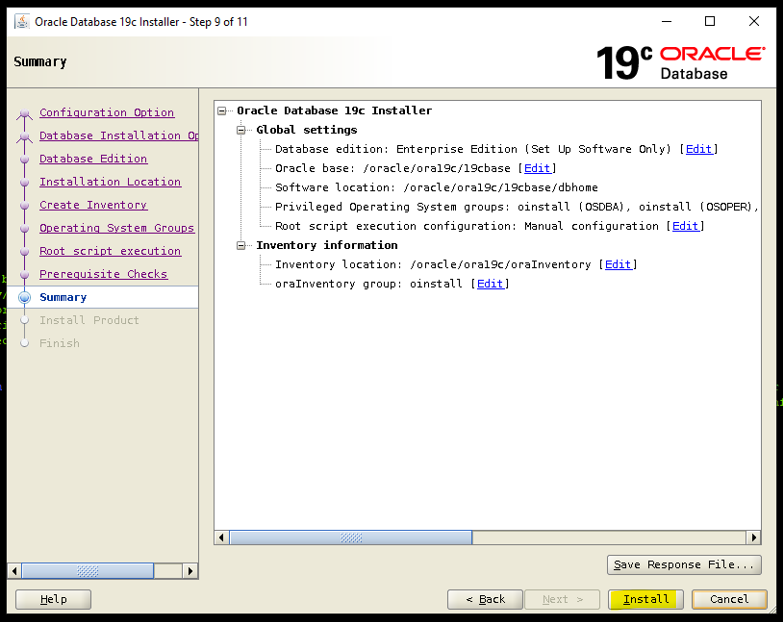Click the Java installer window icon

tap(21, 21)
